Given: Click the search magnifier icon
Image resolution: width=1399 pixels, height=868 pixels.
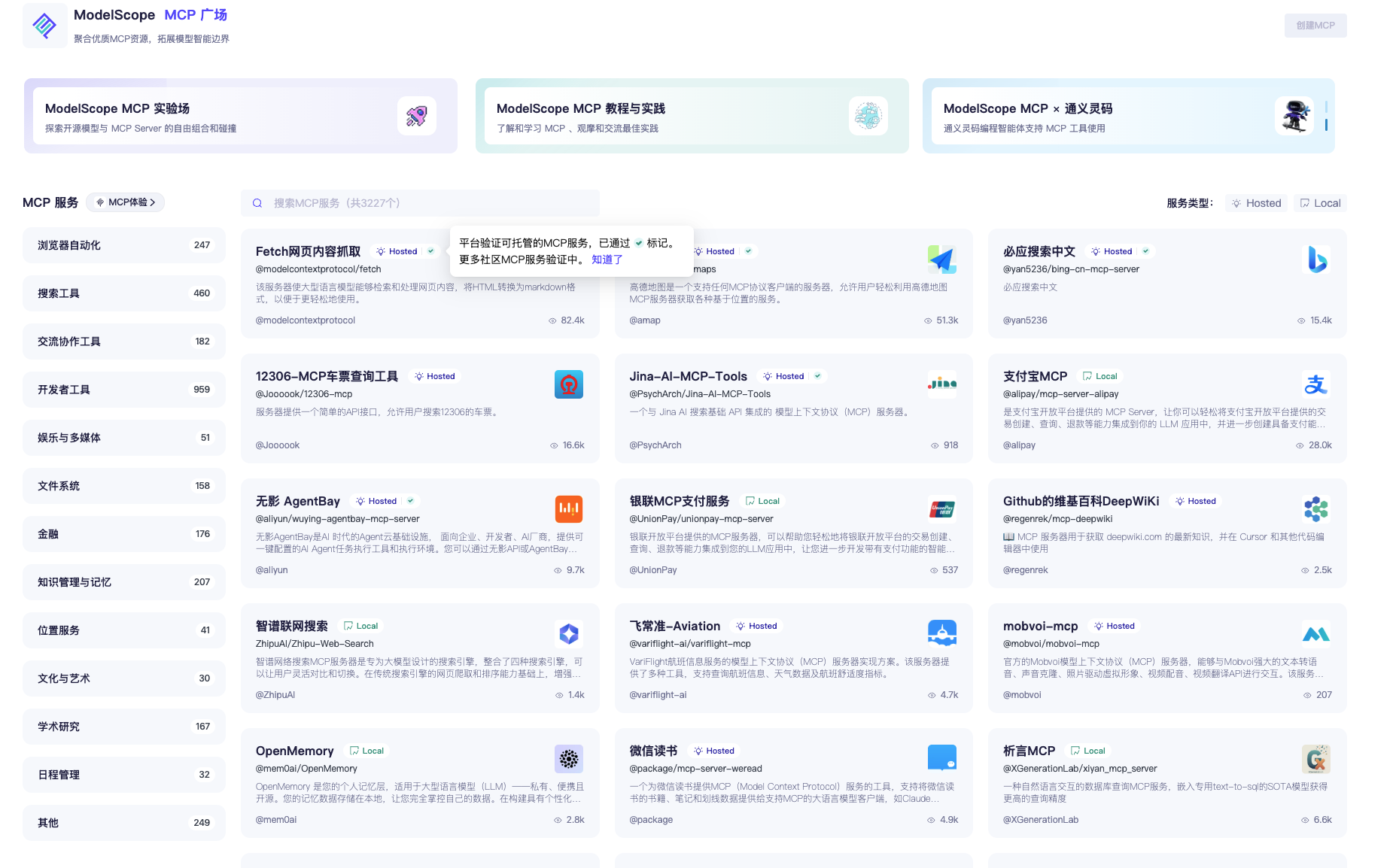Looking at the screenshot, I should (257, 203).
